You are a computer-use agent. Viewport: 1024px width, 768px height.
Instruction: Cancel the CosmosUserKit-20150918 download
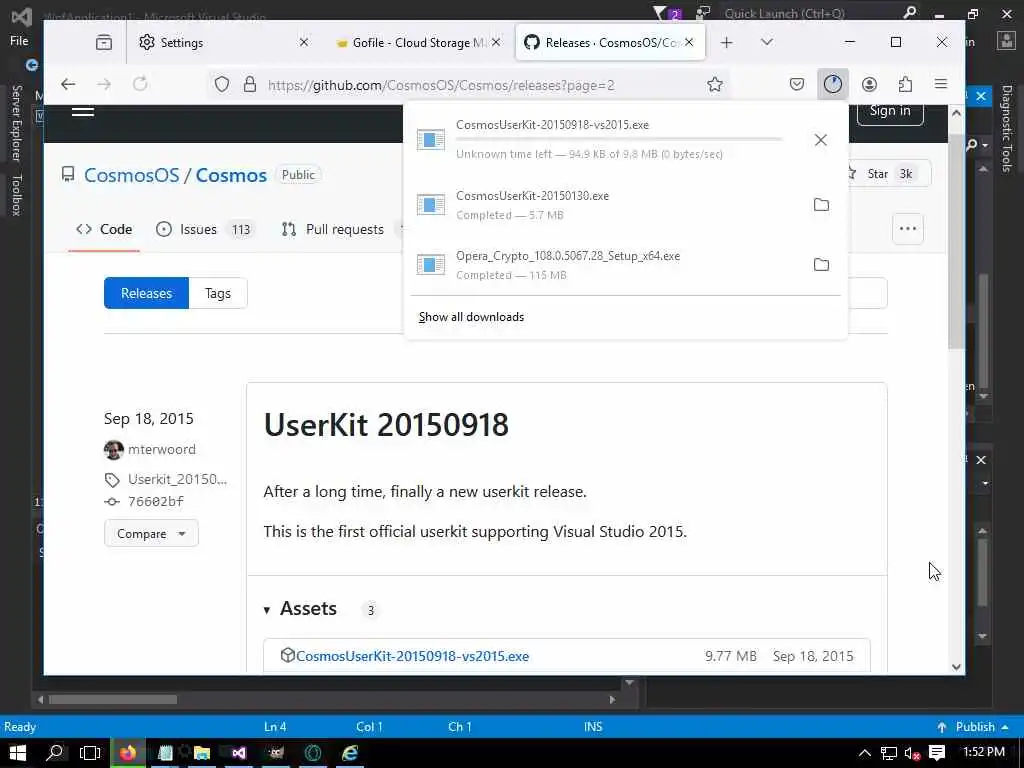[x=821, y=140]
